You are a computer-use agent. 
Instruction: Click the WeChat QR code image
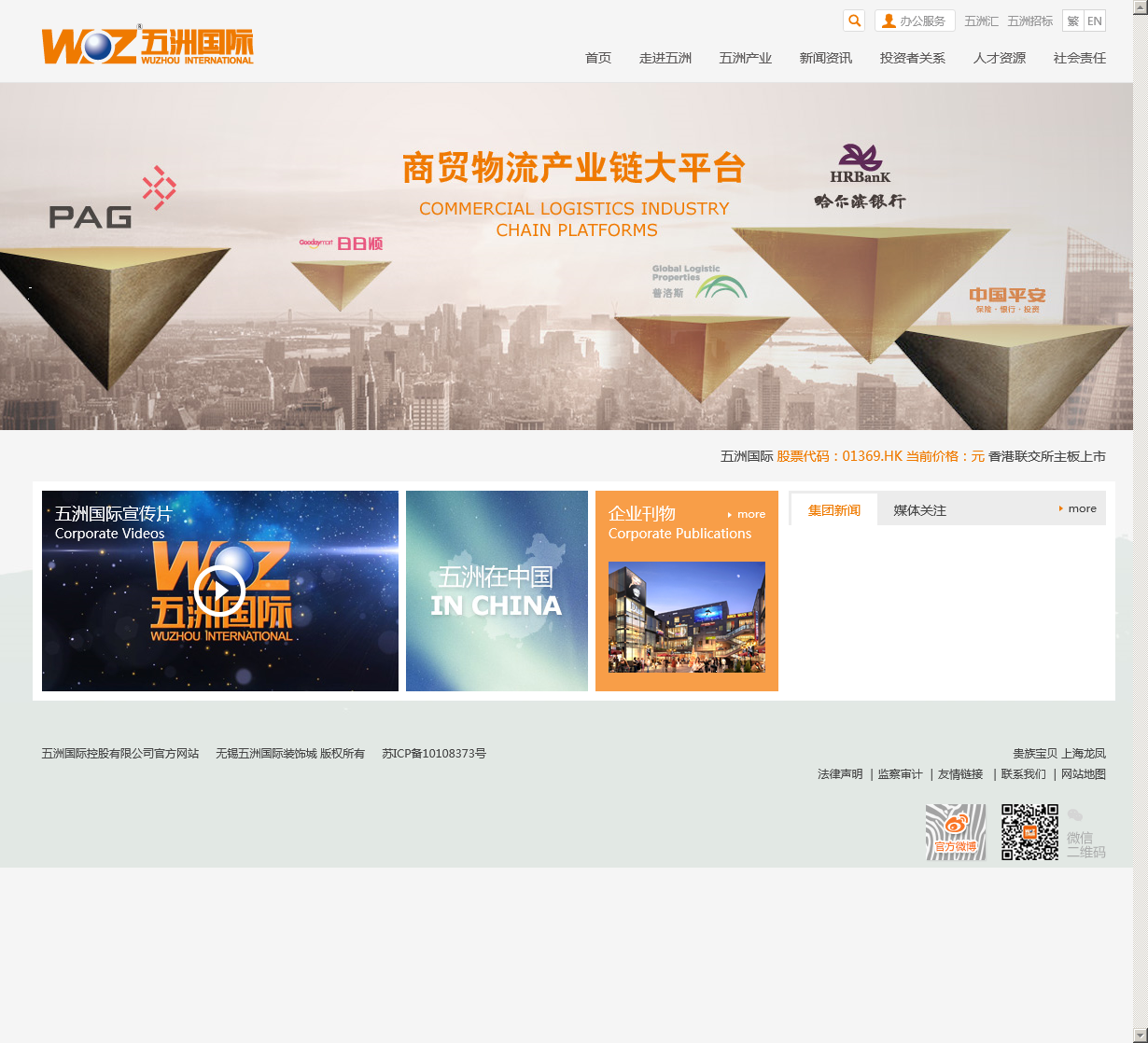1030,831
